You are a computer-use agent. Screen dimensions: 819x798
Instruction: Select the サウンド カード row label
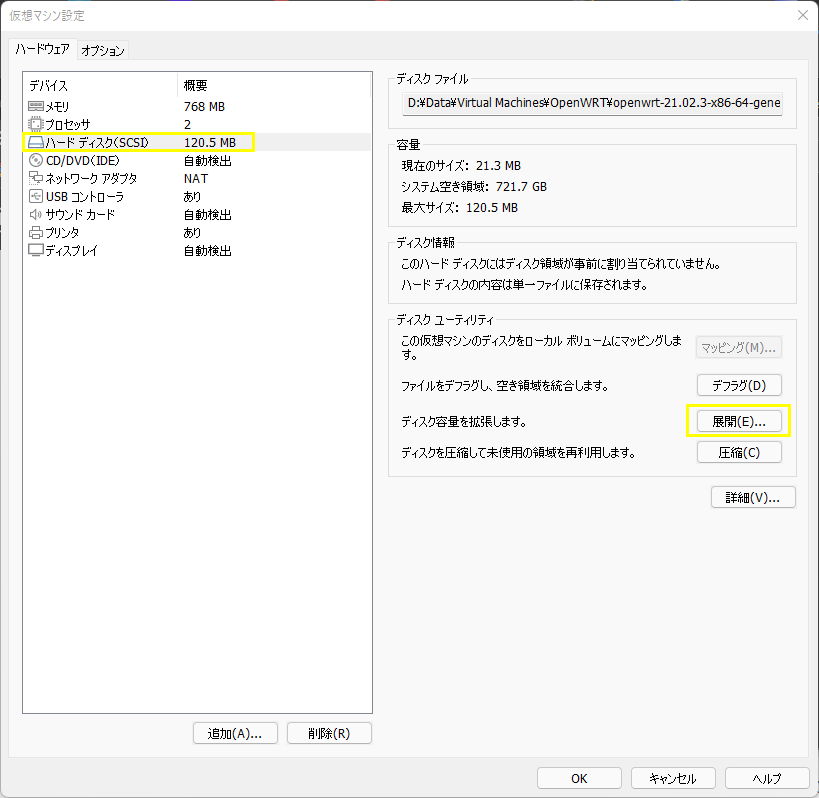(x=80, y=215)
